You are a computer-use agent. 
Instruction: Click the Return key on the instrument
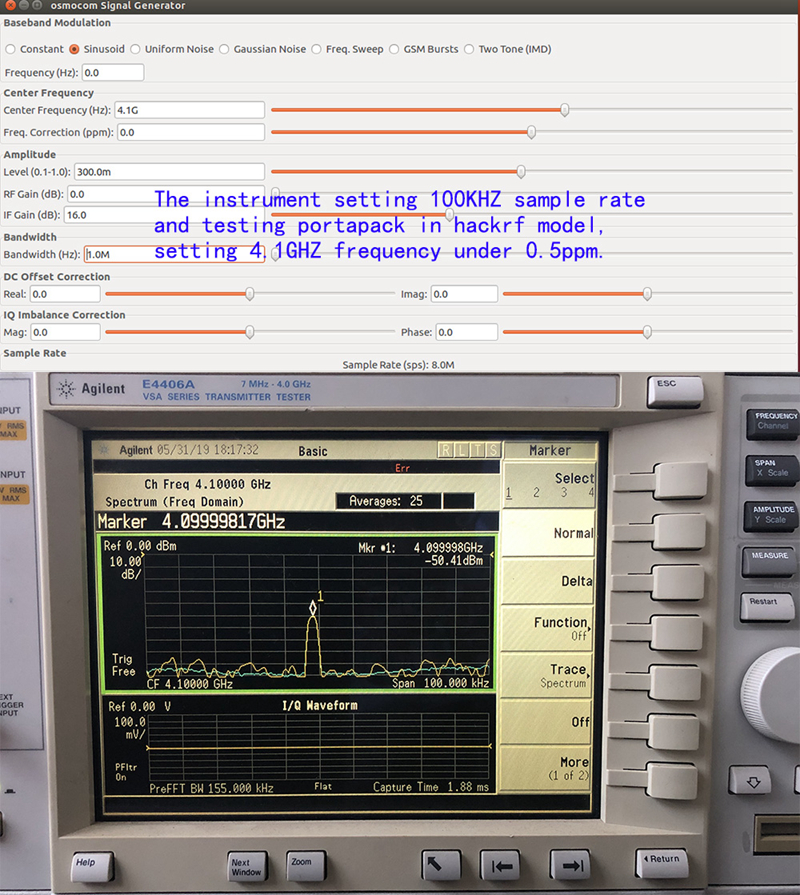[x=662, y=863]
